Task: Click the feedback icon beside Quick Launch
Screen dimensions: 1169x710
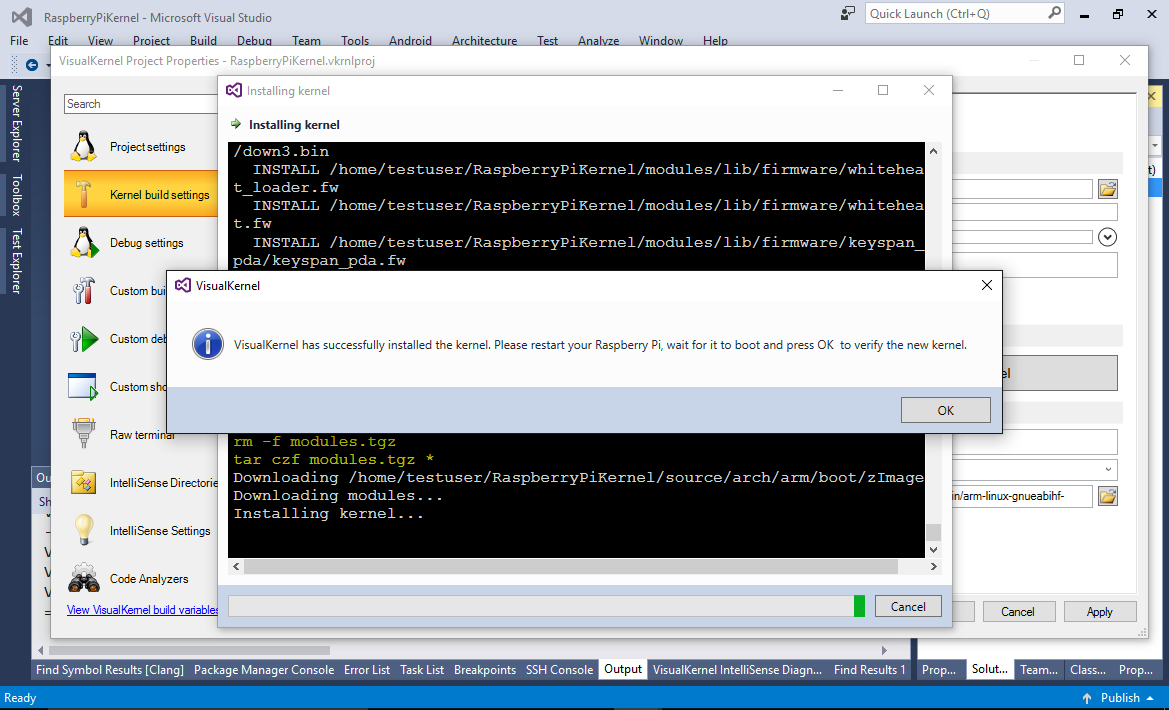Action: point(848,13)
